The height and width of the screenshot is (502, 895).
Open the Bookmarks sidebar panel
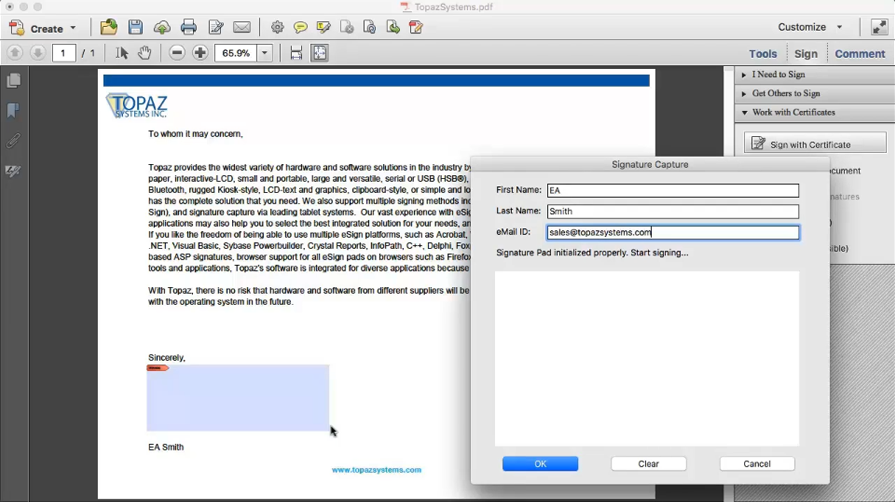pyautogui.click(x=13, y=110)
